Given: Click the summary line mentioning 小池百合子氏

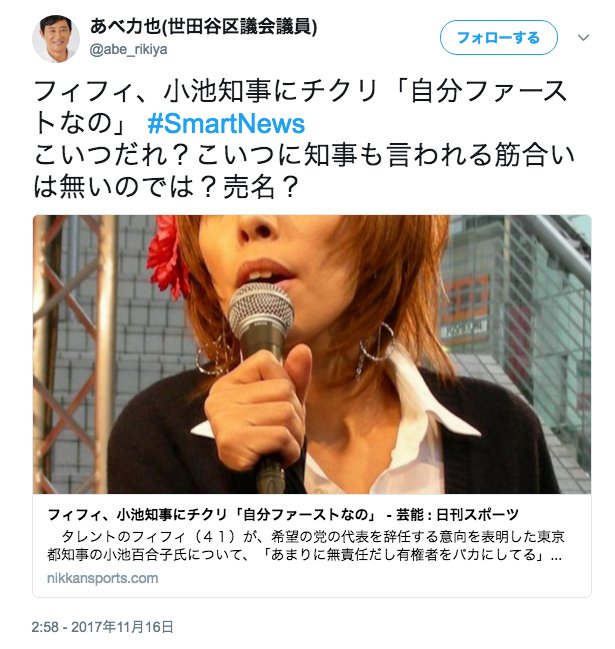Looking at the screenshot, I should click(x=304, y=554).
